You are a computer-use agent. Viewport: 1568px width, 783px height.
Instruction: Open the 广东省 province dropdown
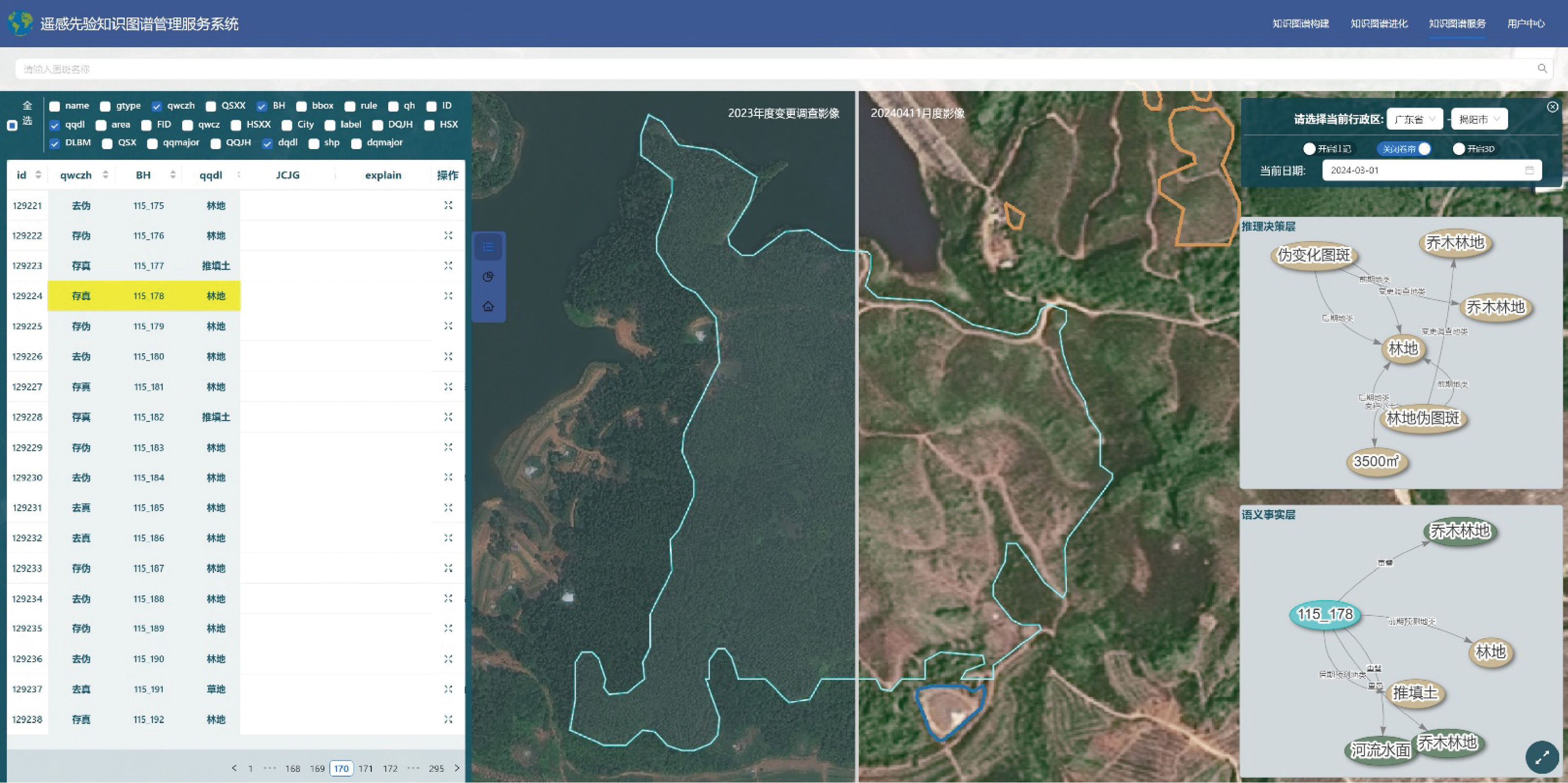tap(1415, 119)
